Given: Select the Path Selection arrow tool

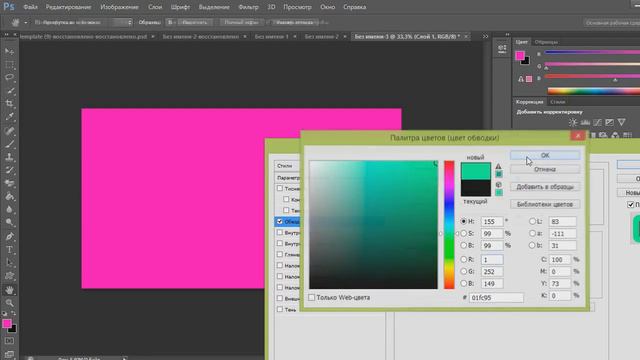Looking at the screenshot, I should [9, 262].
